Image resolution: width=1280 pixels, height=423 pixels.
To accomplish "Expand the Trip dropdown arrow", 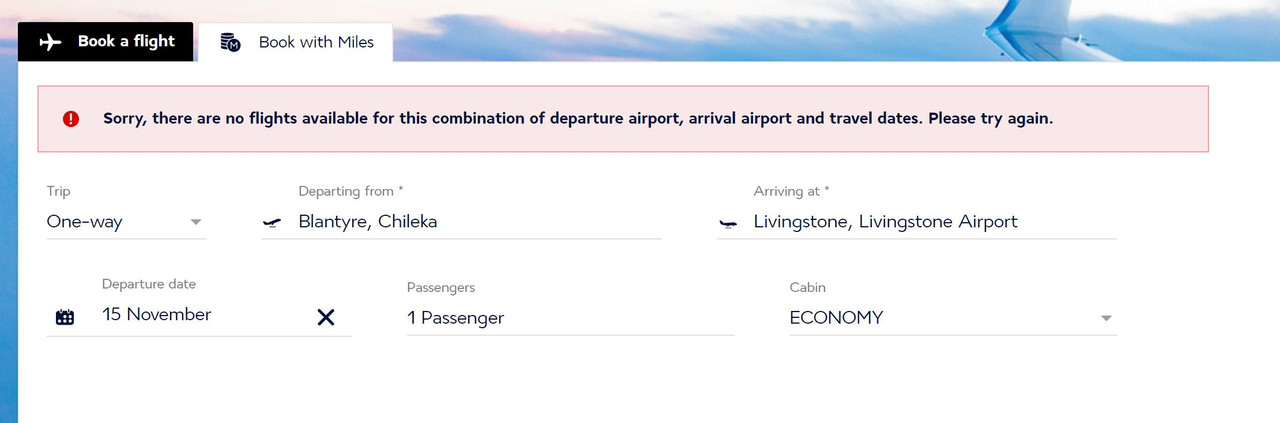I will (x=196, y=222).
